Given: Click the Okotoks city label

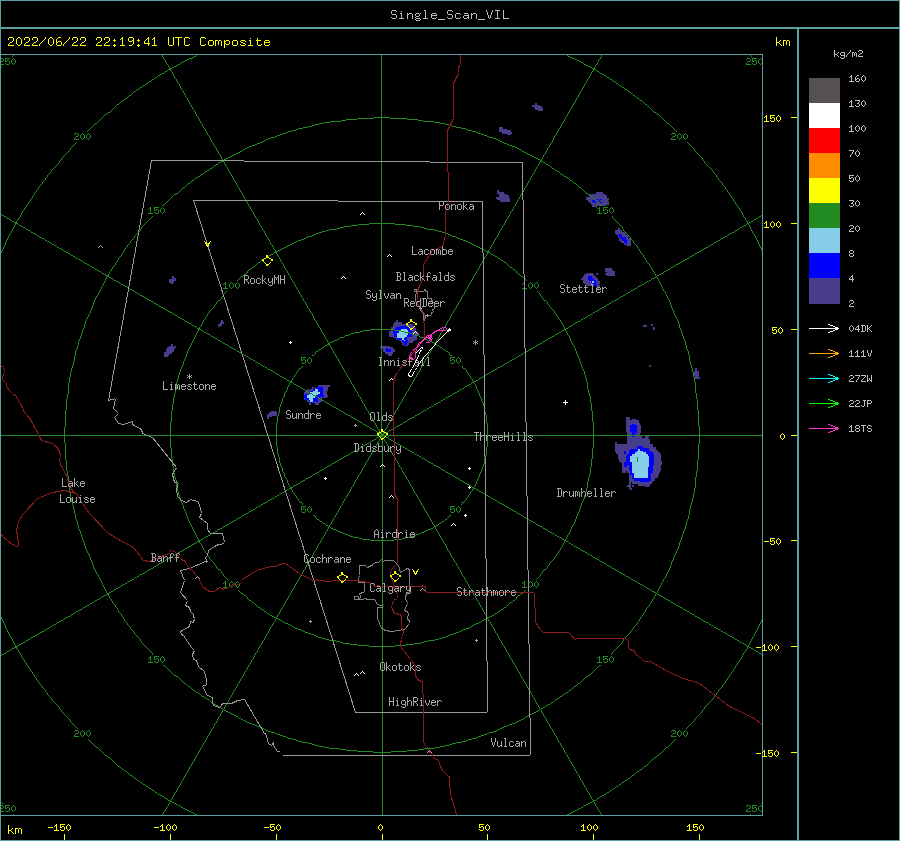Looking at the screenshot, I should pyautogui.click(x=400, y=667).
